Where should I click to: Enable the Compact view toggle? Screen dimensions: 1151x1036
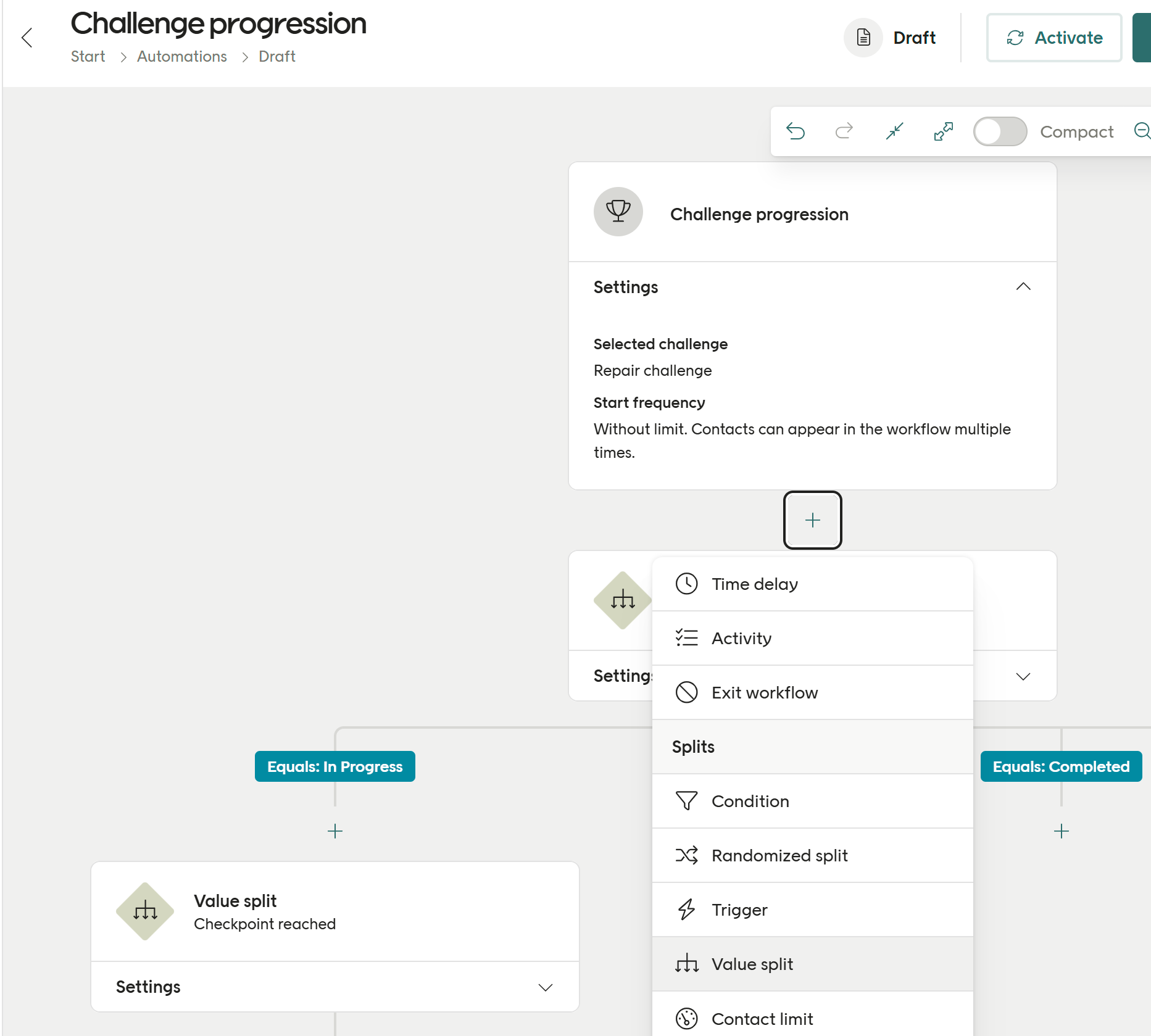(1000, 131)
